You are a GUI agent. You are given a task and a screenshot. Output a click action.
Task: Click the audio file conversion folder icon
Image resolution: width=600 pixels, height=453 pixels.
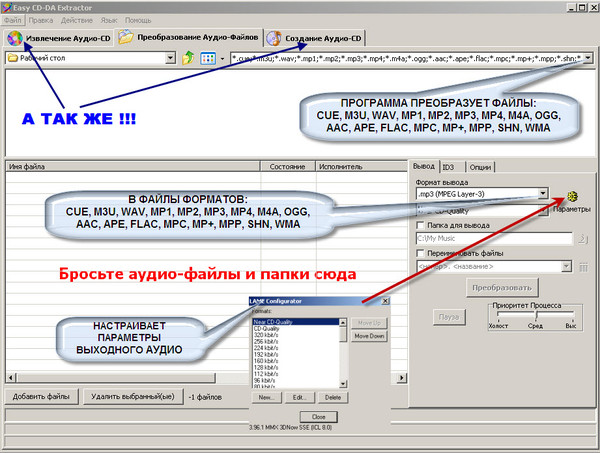tap(126, 37)
